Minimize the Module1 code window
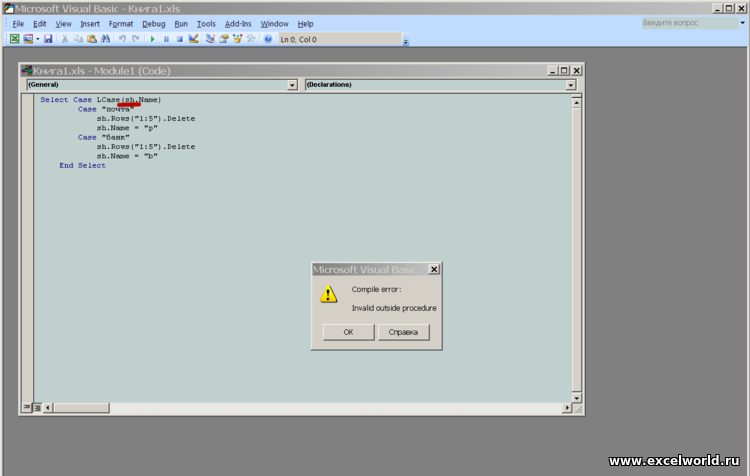 (552, 71)
